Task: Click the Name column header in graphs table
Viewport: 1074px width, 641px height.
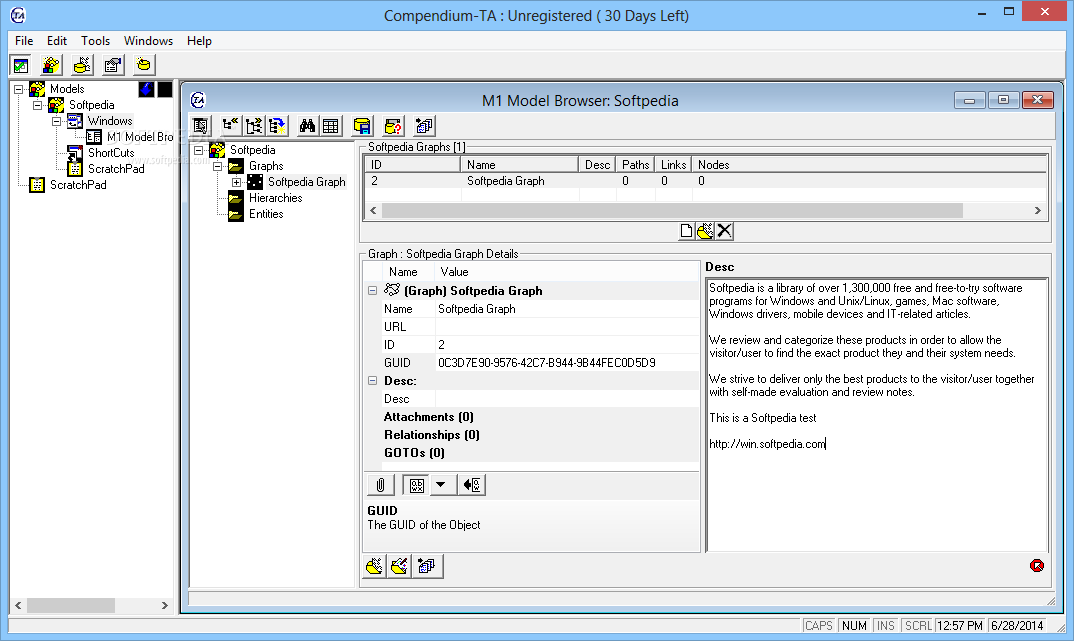Action: coord(519,164)
